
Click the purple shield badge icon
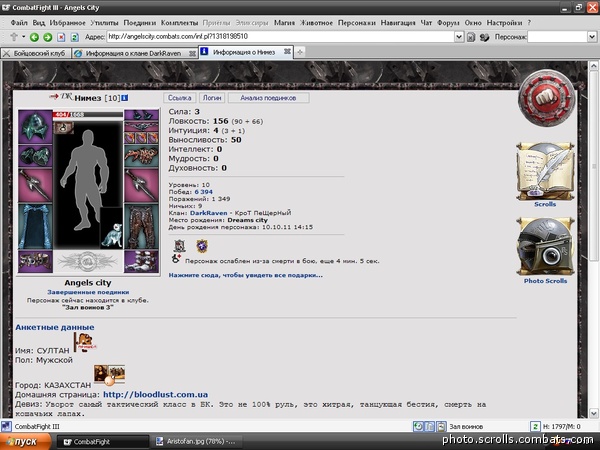click(202, 246)
